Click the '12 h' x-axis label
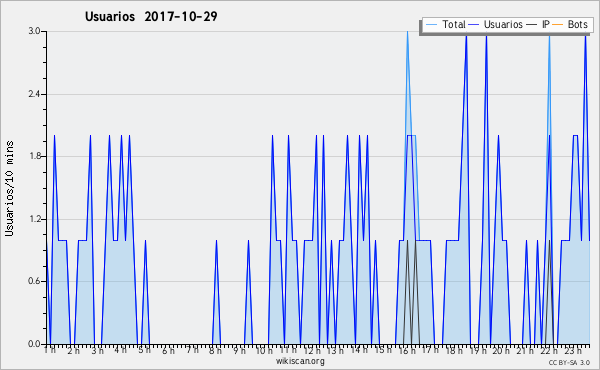 coord(312,350)
